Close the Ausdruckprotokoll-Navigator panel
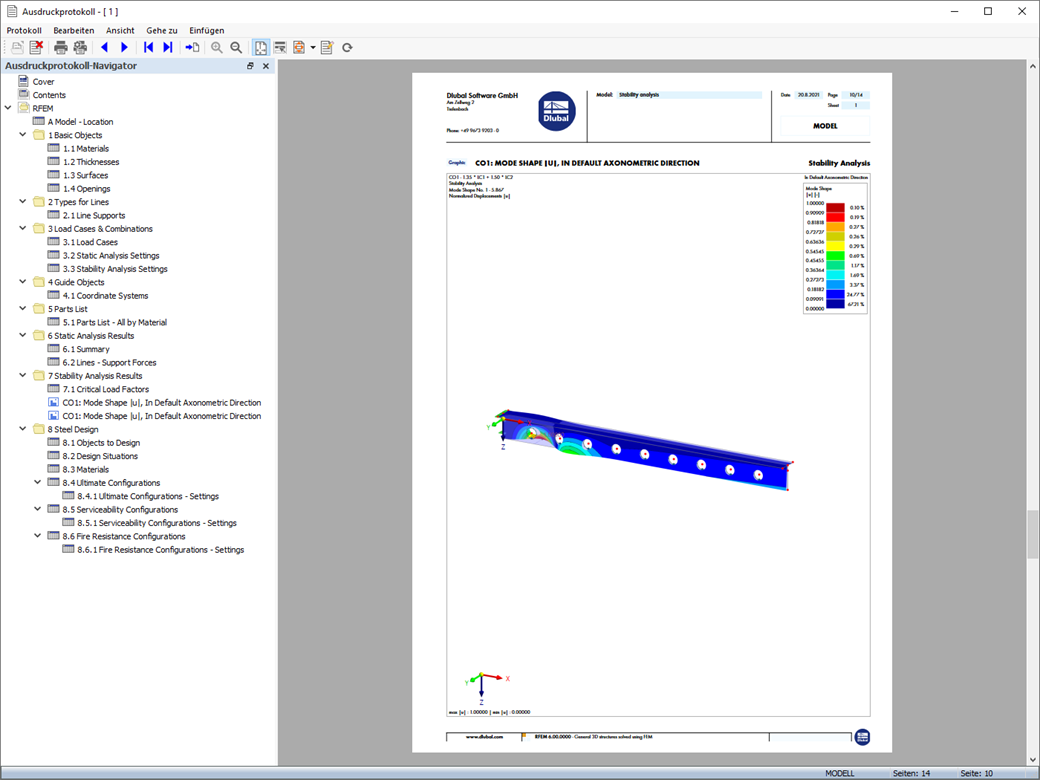 266,66
